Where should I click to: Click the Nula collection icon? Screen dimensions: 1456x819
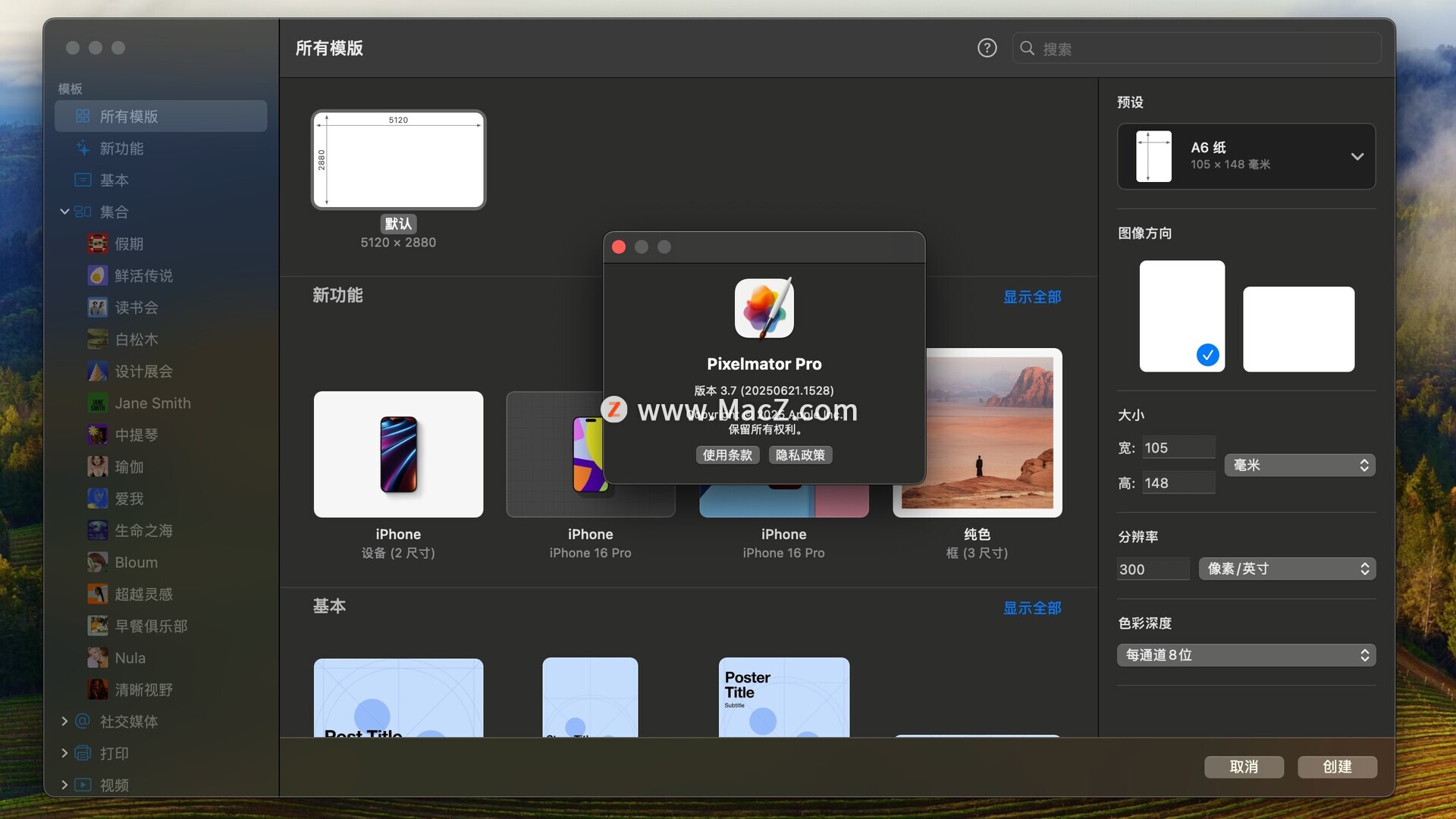[x=97, y=657]
